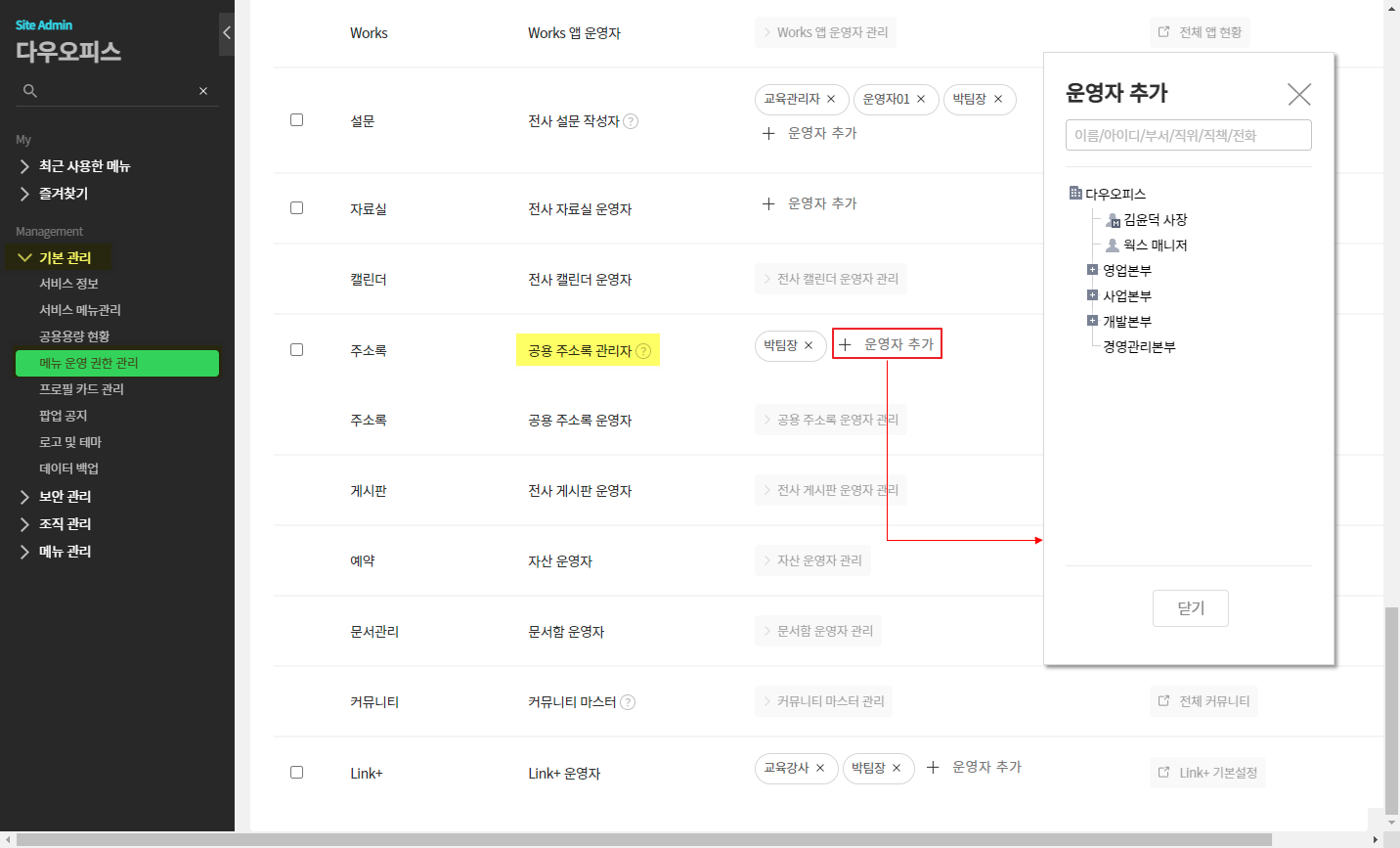Select the Link+ row checkbox

click(x=296, y=773)
